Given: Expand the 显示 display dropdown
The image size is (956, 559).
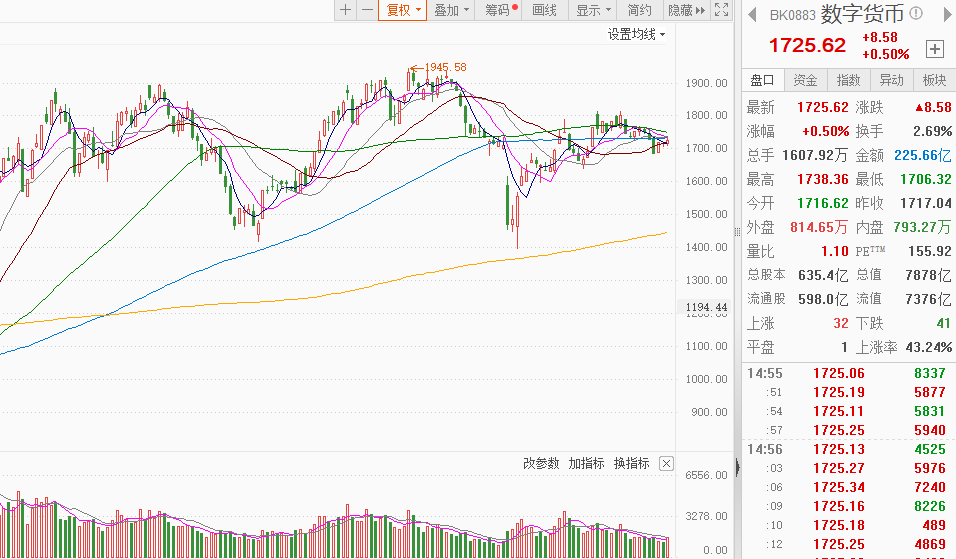Looking at the screenshot, I should pos(594,10).
